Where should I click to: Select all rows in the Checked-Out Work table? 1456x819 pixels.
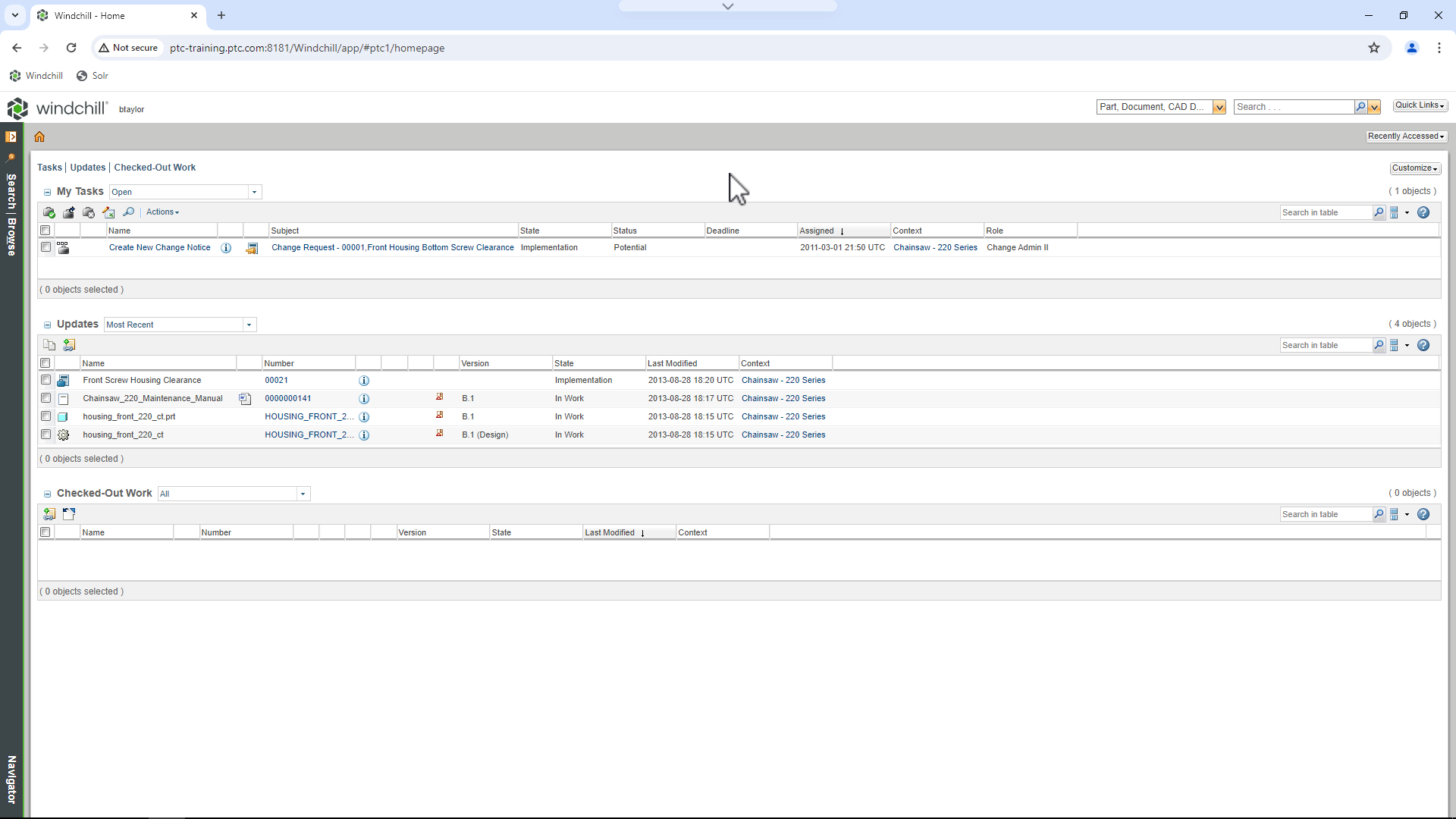45,532
